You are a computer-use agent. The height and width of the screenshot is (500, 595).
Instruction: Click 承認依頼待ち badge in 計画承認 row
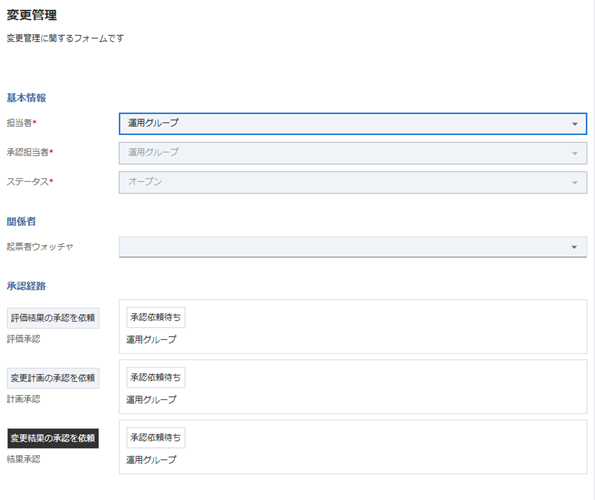click(x=156, y=377)
